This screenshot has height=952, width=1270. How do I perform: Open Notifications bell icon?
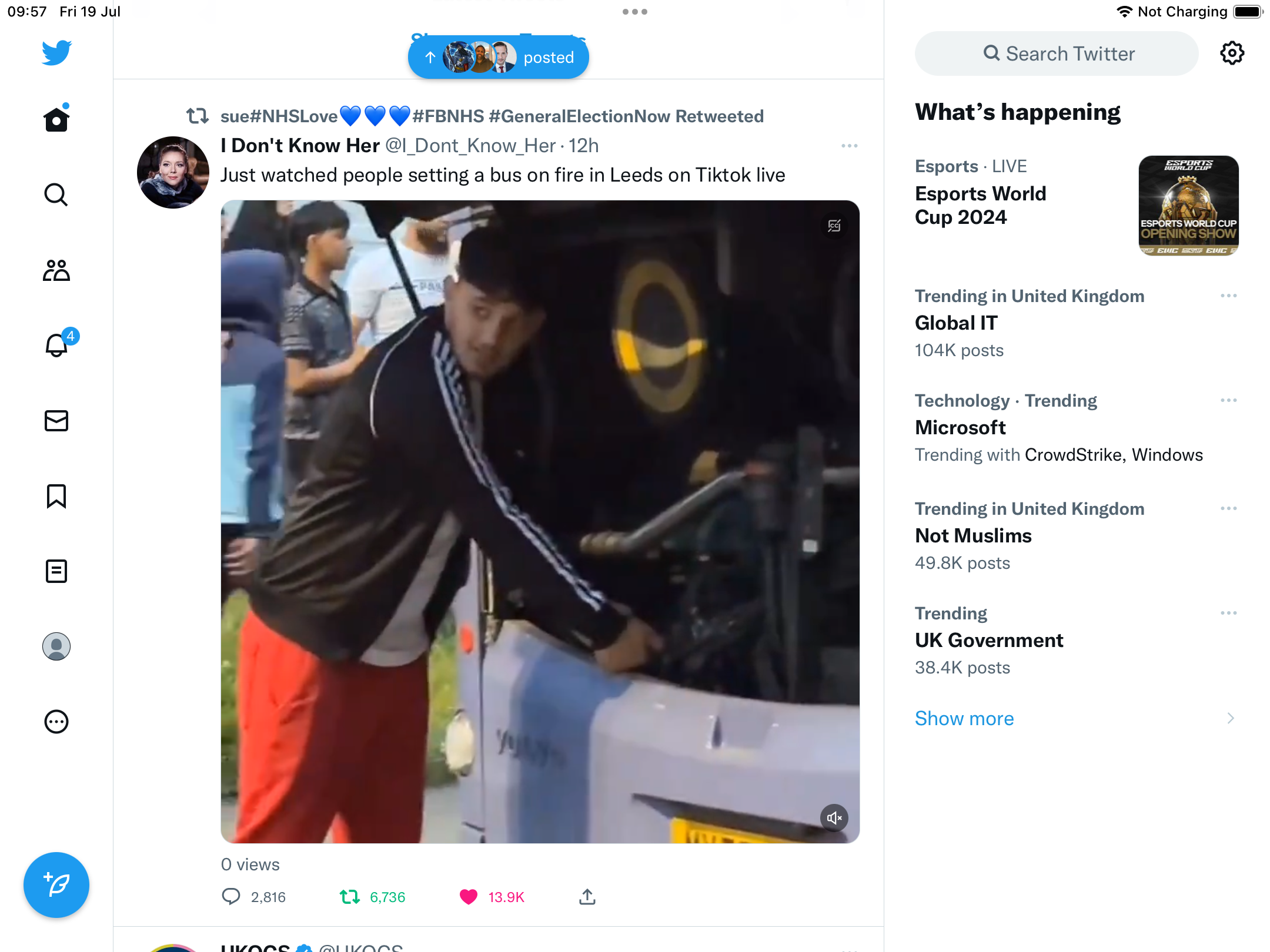click(56, 346)
